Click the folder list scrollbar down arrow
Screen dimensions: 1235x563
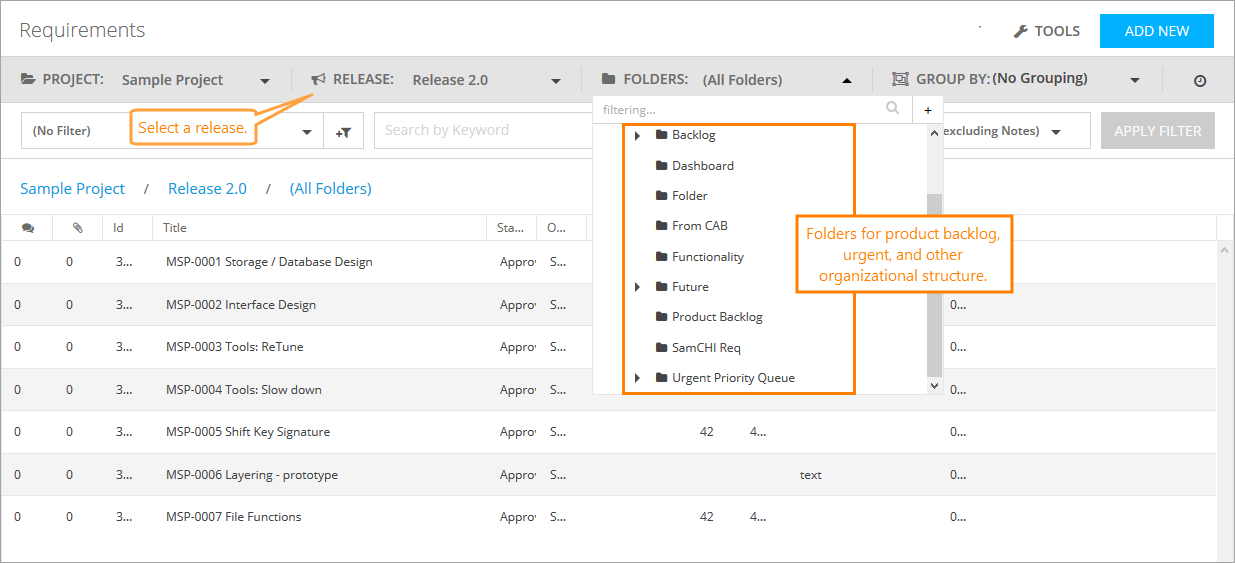(x=935, y=385)
